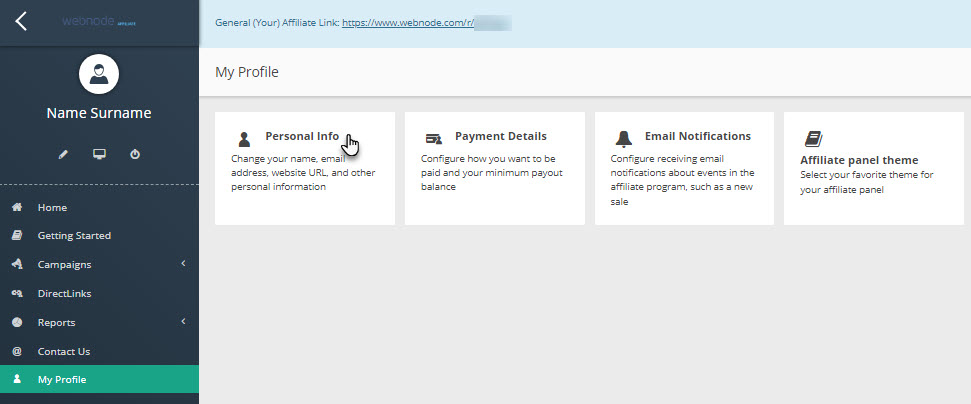Viewport: 971px width, 404px height.
Task: Open Payment Details title link
Action: coord(500,136)
